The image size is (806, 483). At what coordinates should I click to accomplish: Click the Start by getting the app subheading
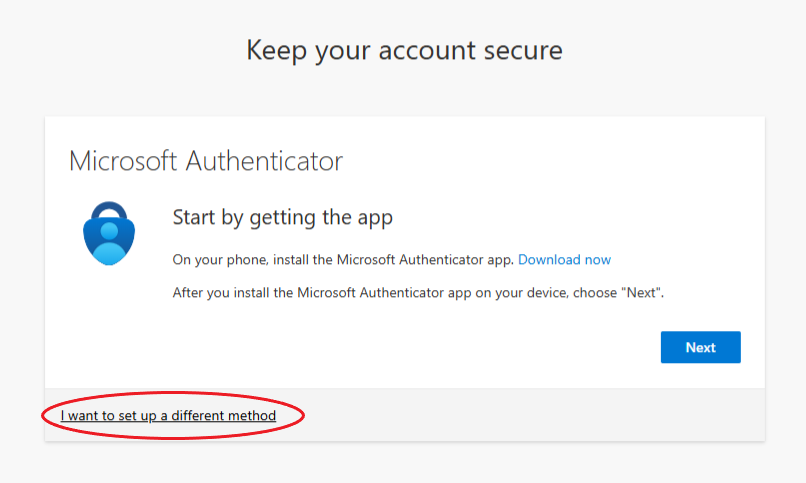pyautogui.click(x=283, y=218)
